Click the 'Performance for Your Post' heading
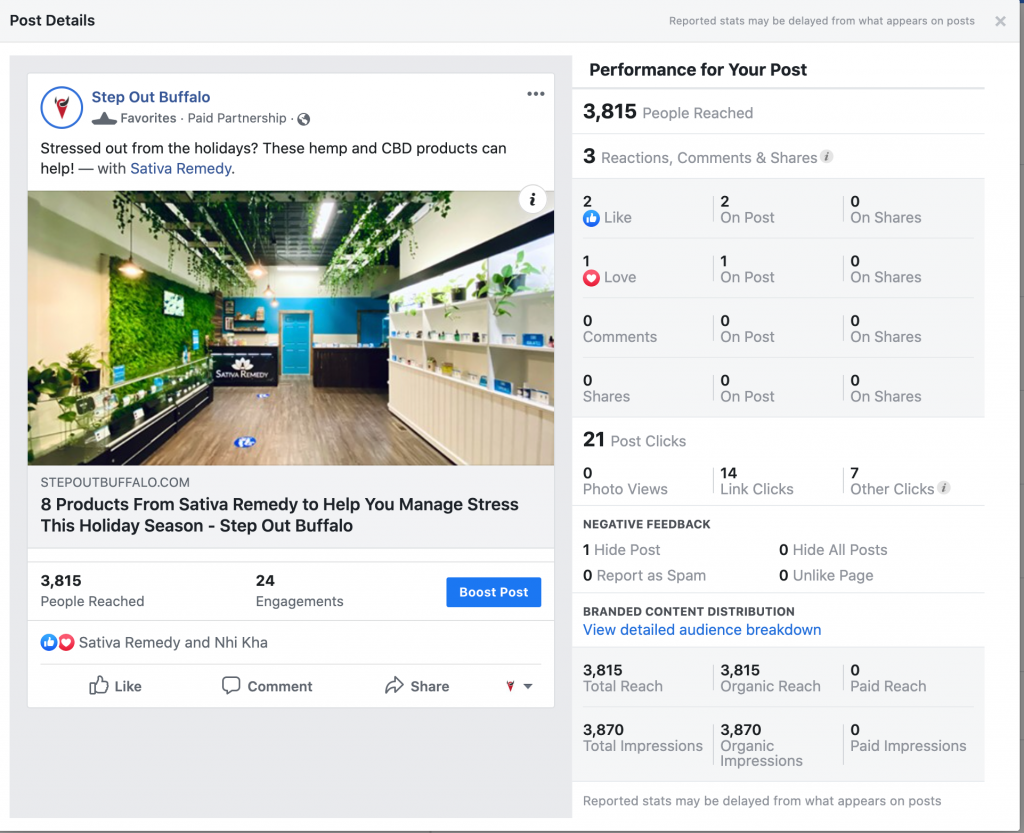The image size is (1024, 833). [698, 70]
